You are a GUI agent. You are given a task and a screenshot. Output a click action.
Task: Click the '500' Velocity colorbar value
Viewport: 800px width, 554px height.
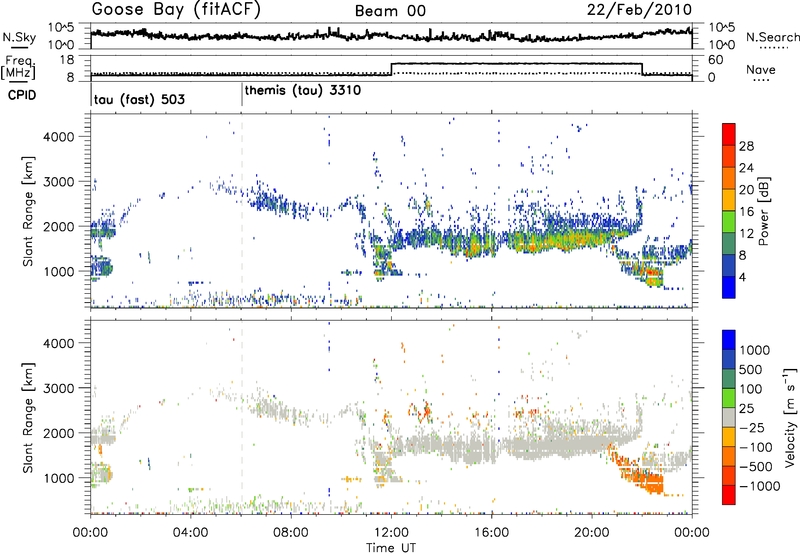pyautogui.click(x=751, y=369)
